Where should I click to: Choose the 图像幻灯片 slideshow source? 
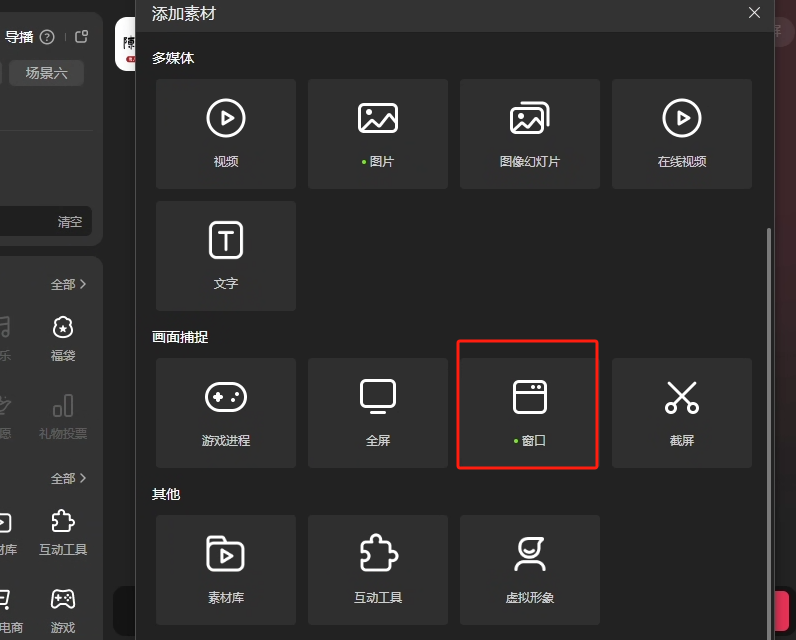point(530,134)
